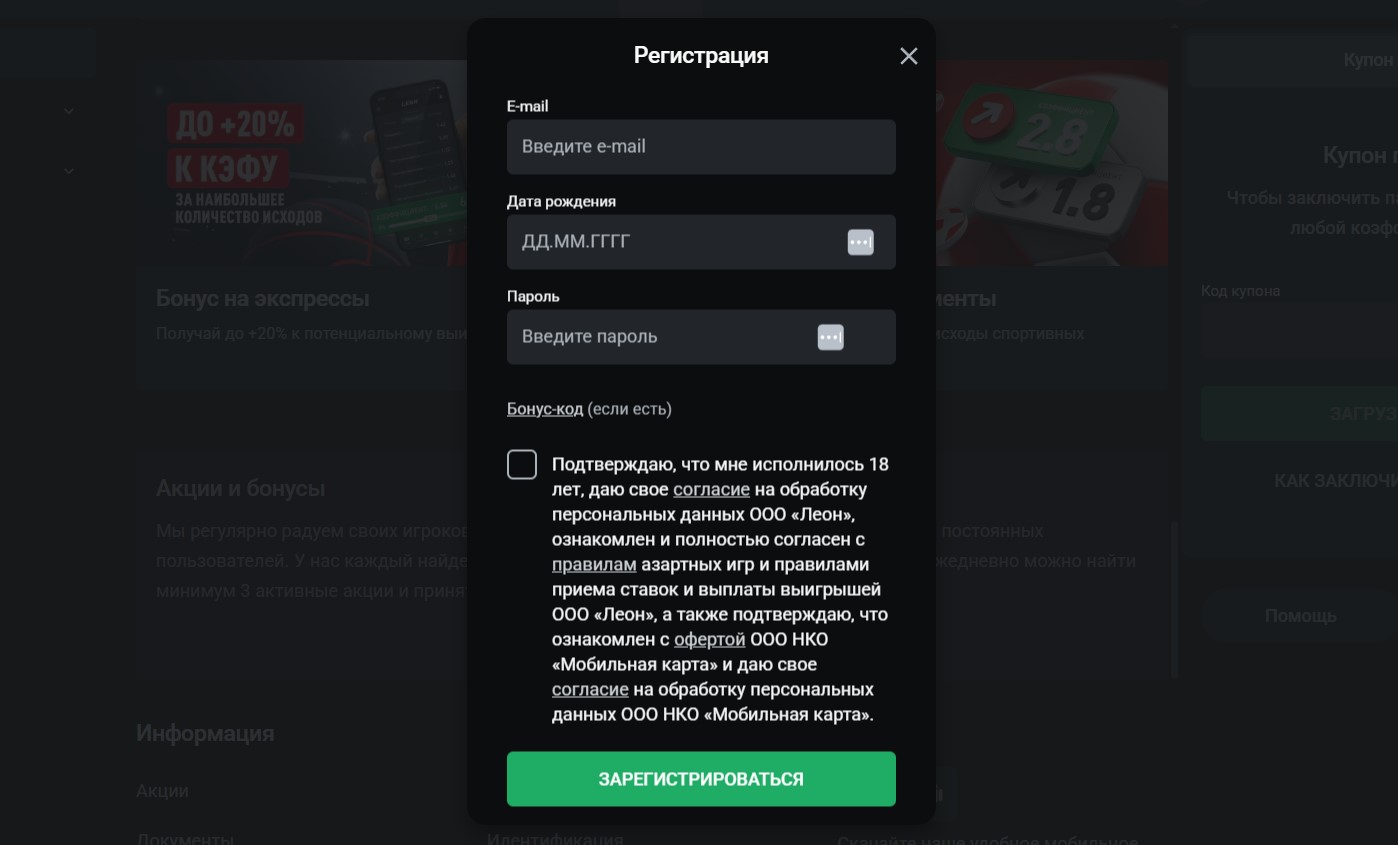
Task: Open the second согласие link for Мобильная карта
Action: [x=590, y=689]
